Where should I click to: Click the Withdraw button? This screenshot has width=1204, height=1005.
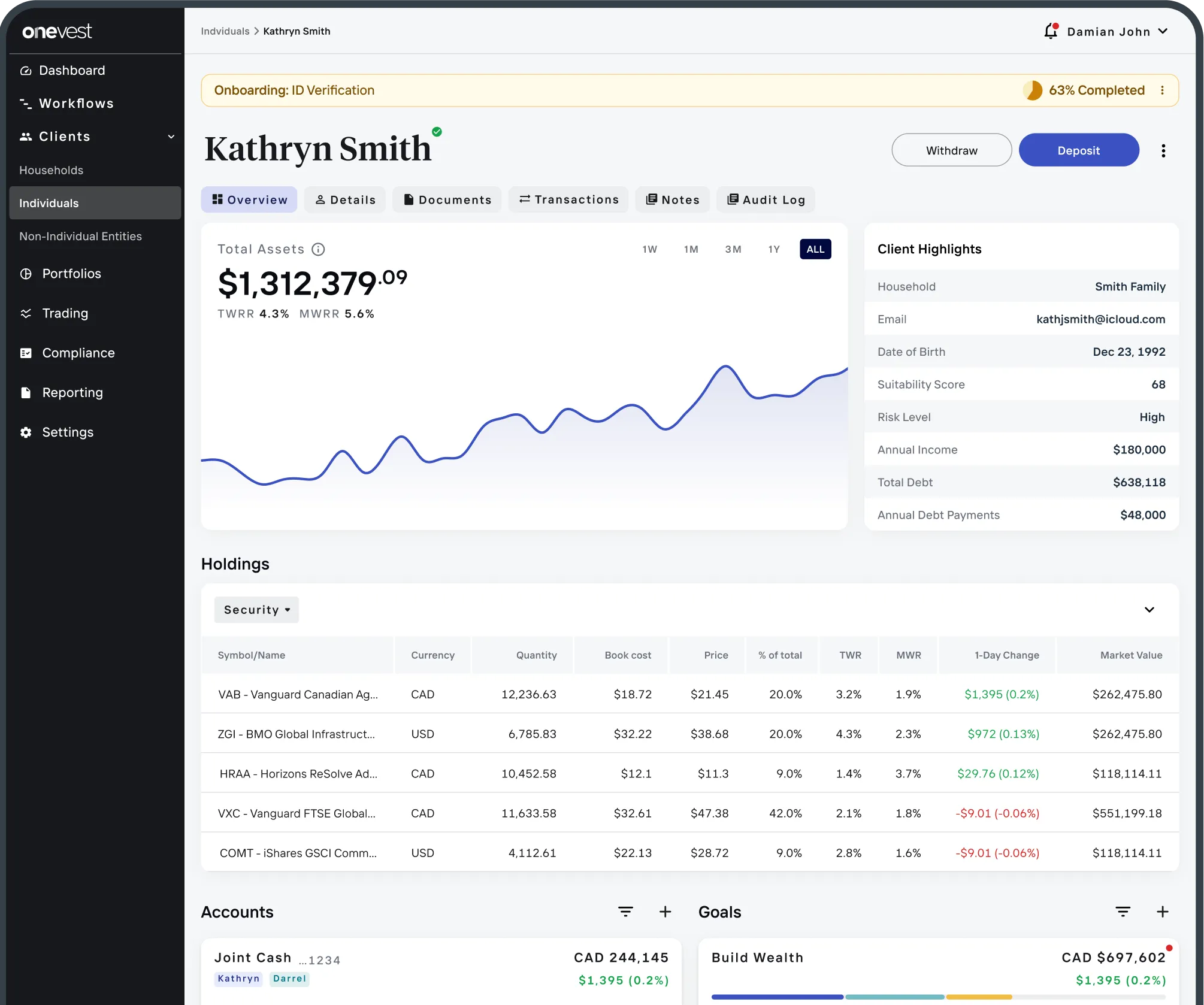(951, 150)
